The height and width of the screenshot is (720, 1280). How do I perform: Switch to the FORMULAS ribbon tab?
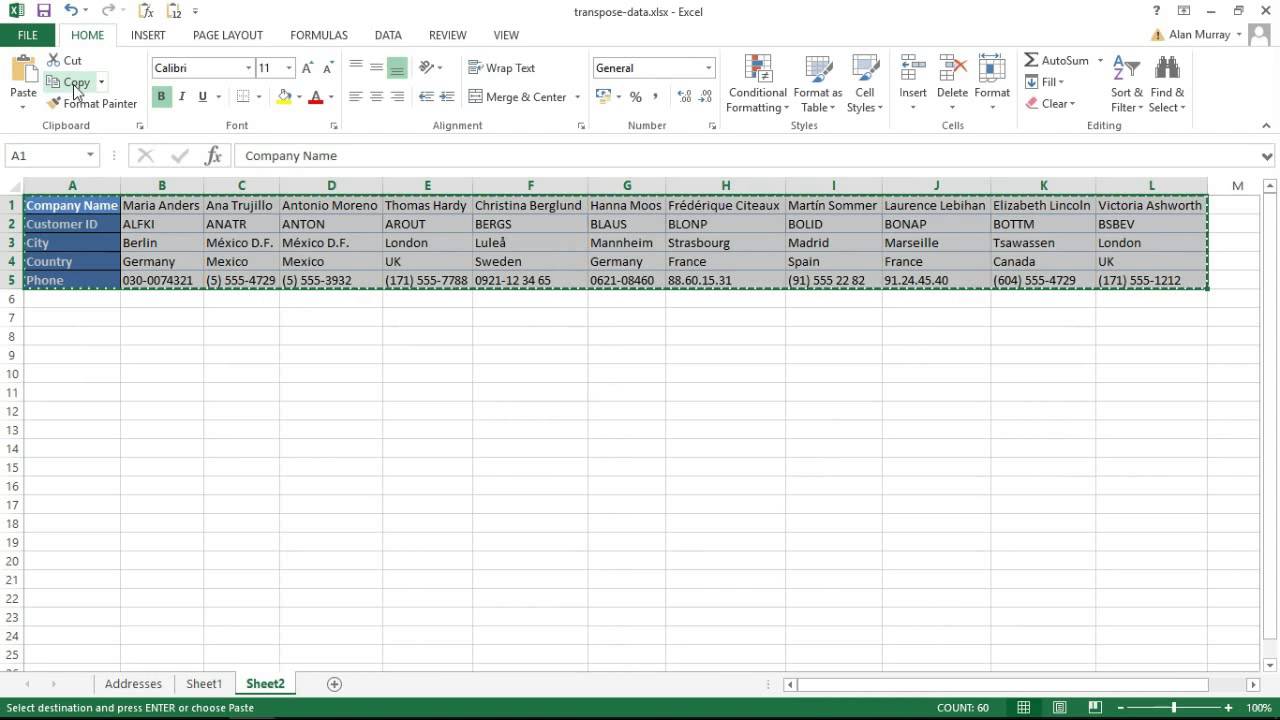318,35
